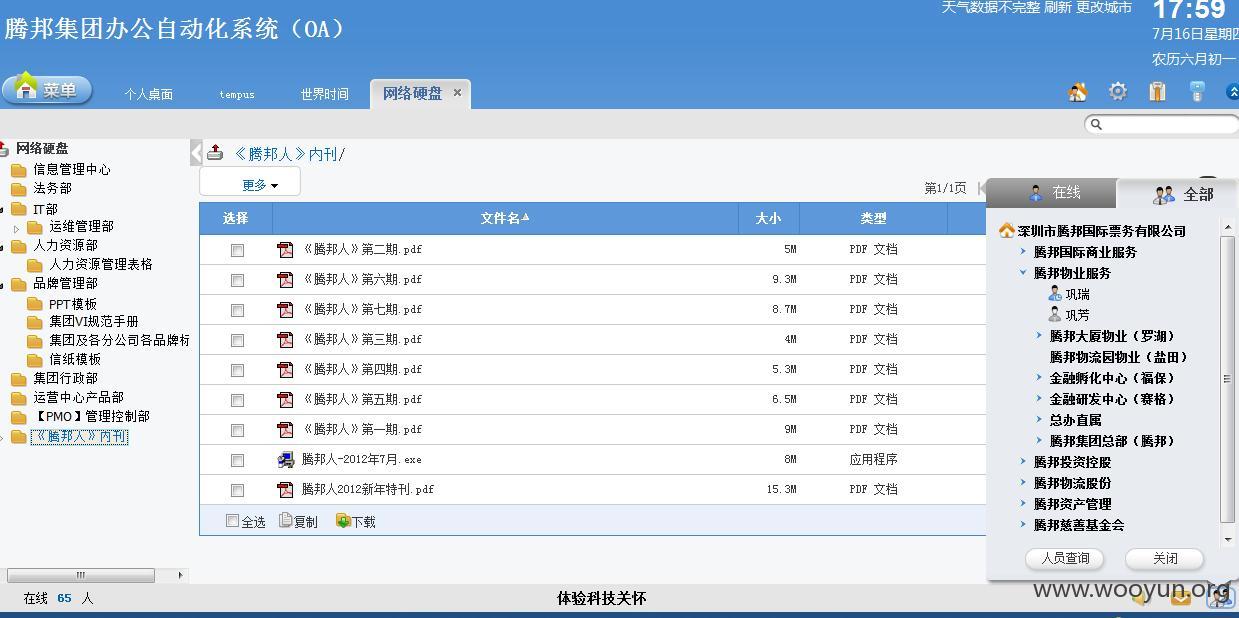Tick the checkbox for 腾邦人-2012年7月.exe
This screenshot has width=1239, height=618.
click(237, 460)
